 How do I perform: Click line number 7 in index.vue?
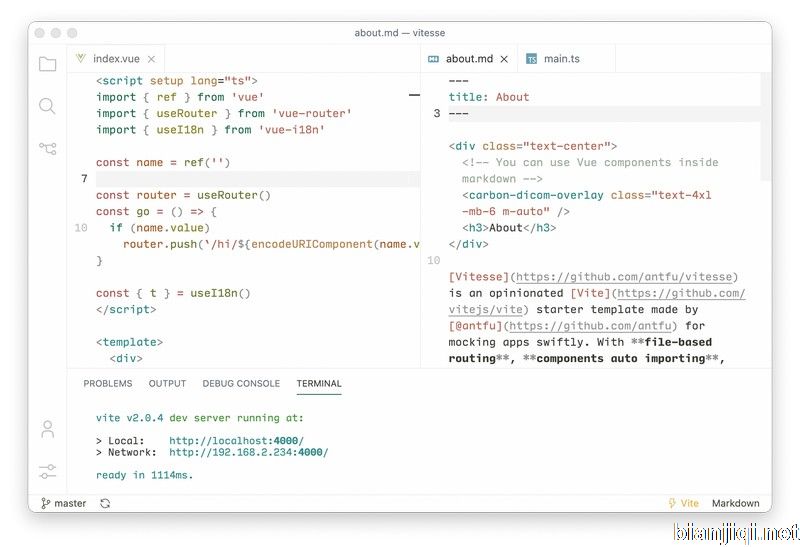pos(84,179)
